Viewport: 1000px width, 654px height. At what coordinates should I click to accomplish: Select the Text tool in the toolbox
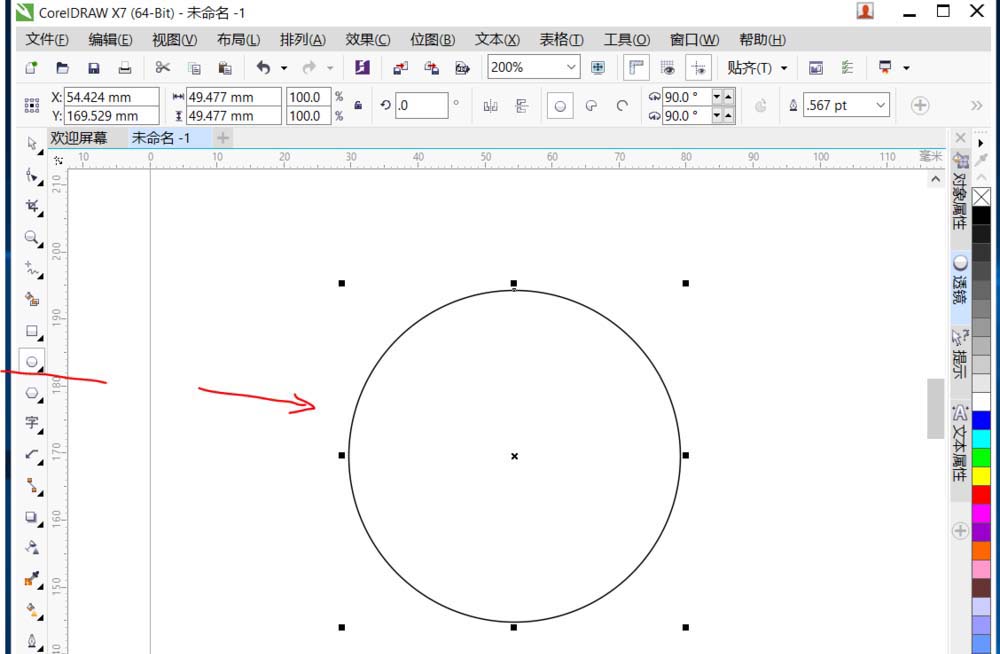click(x=31, y=423)
